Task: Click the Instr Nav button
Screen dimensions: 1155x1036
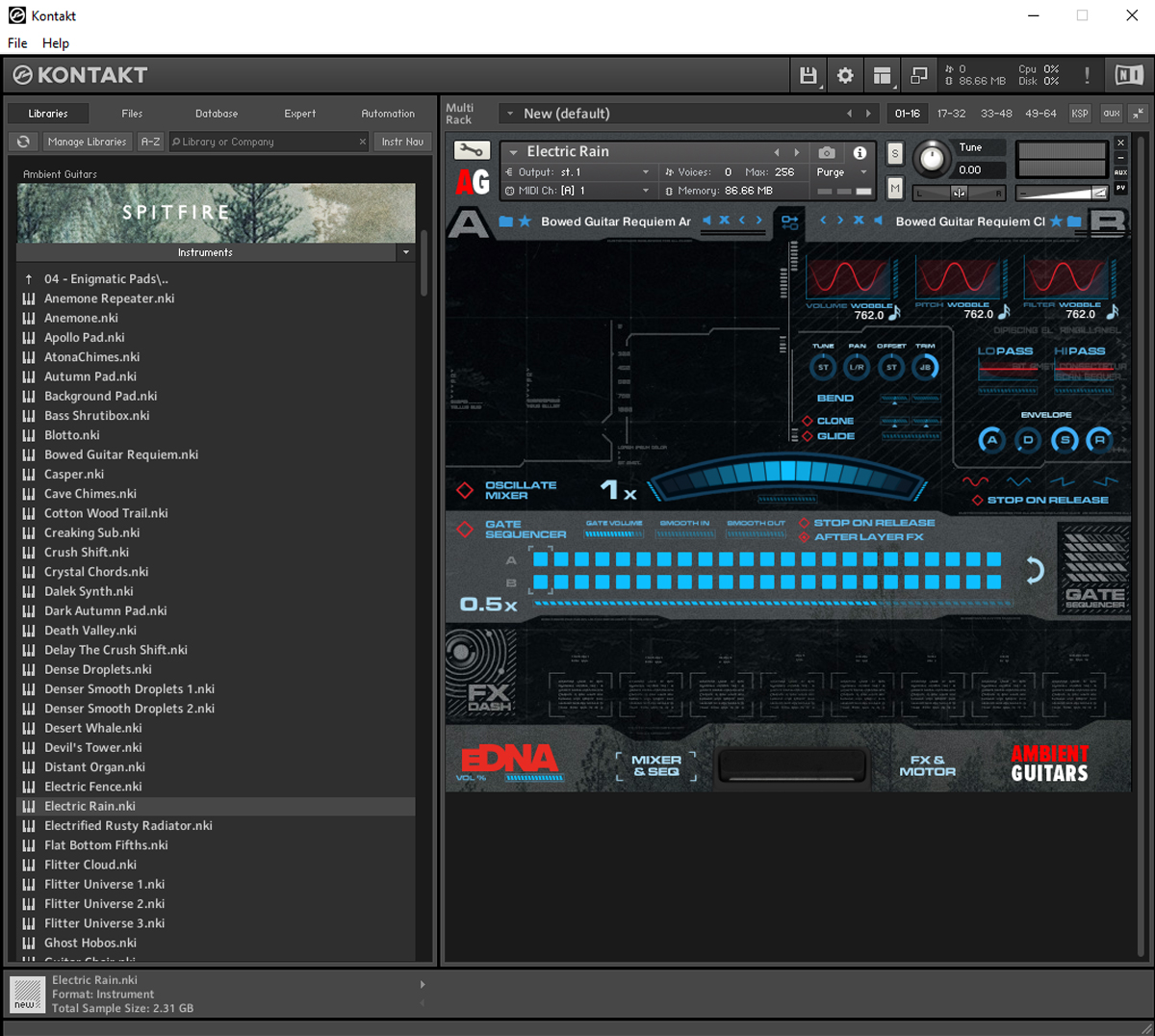Action: point(402,142)
